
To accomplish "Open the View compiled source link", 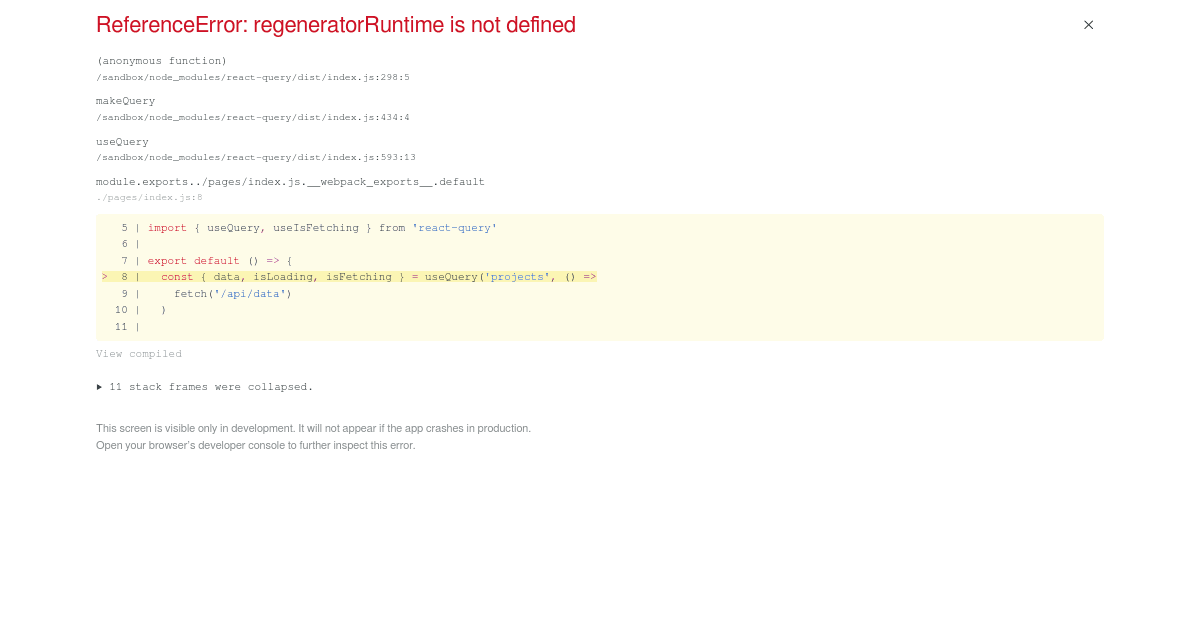I will pos(138,353).
